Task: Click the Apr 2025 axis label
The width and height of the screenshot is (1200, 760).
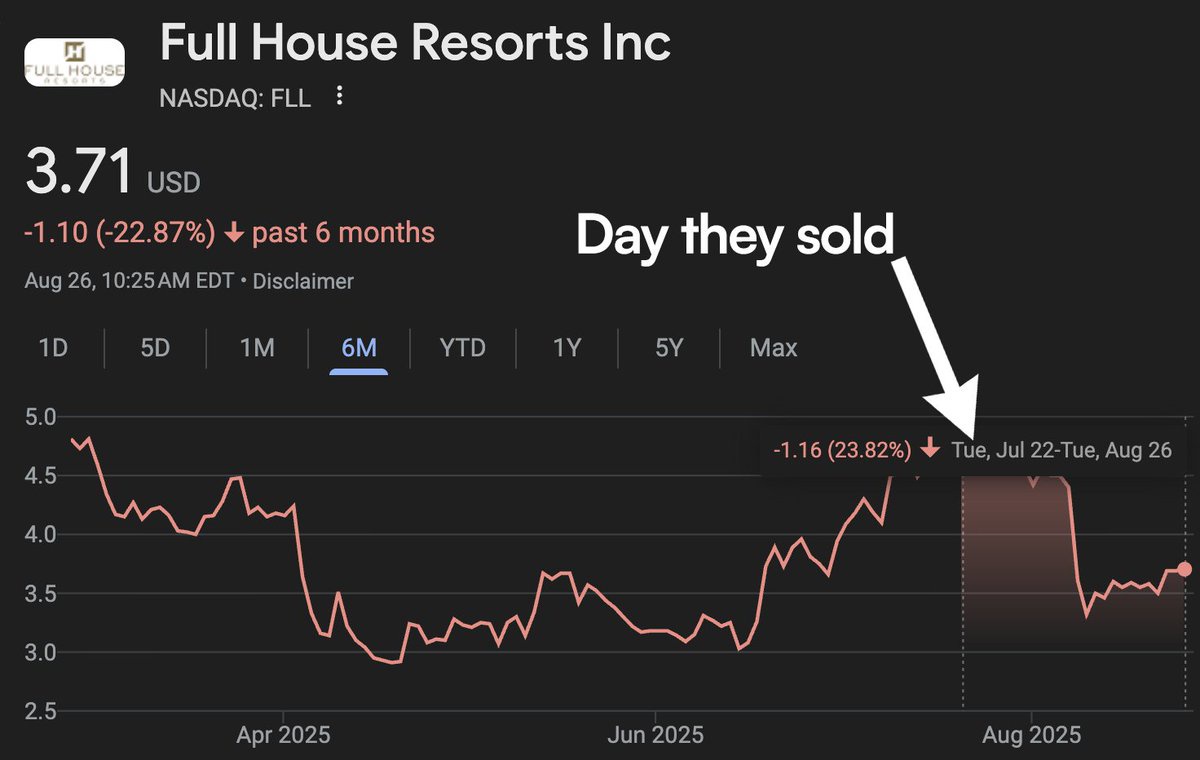Action: click(x=283, y=735)
